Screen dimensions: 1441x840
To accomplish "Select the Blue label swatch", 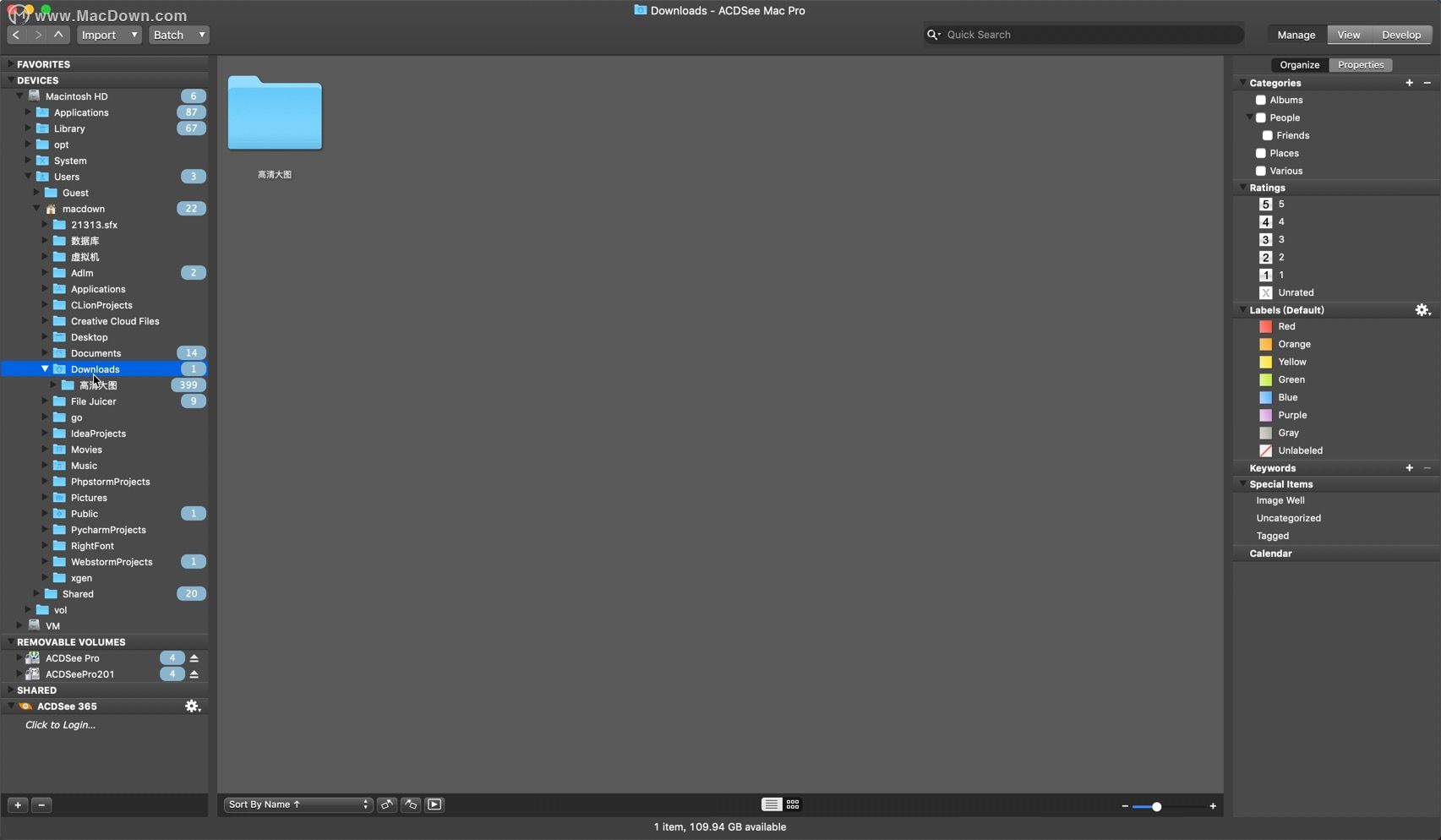I will pyautogui.click(x=1265, y=398).
